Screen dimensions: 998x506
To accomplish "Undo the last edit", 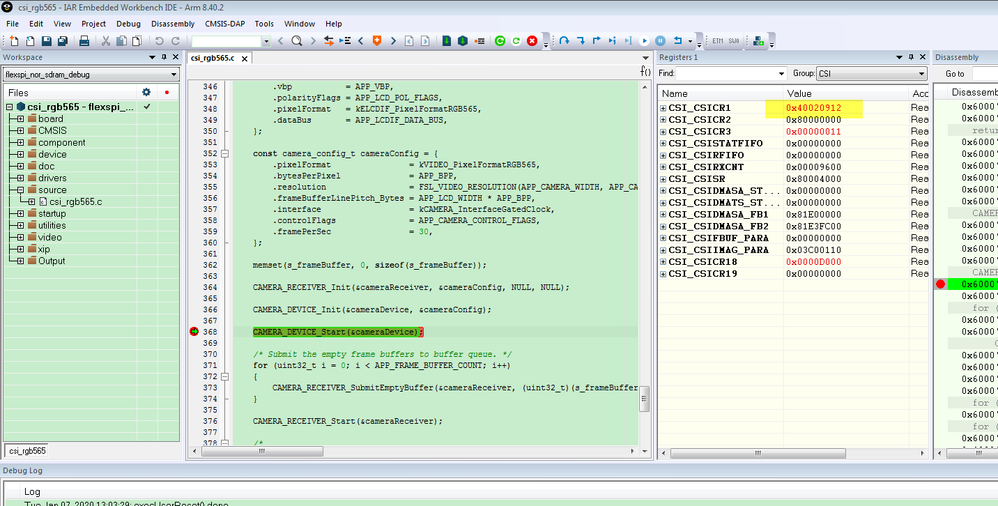I will (159, 41).
